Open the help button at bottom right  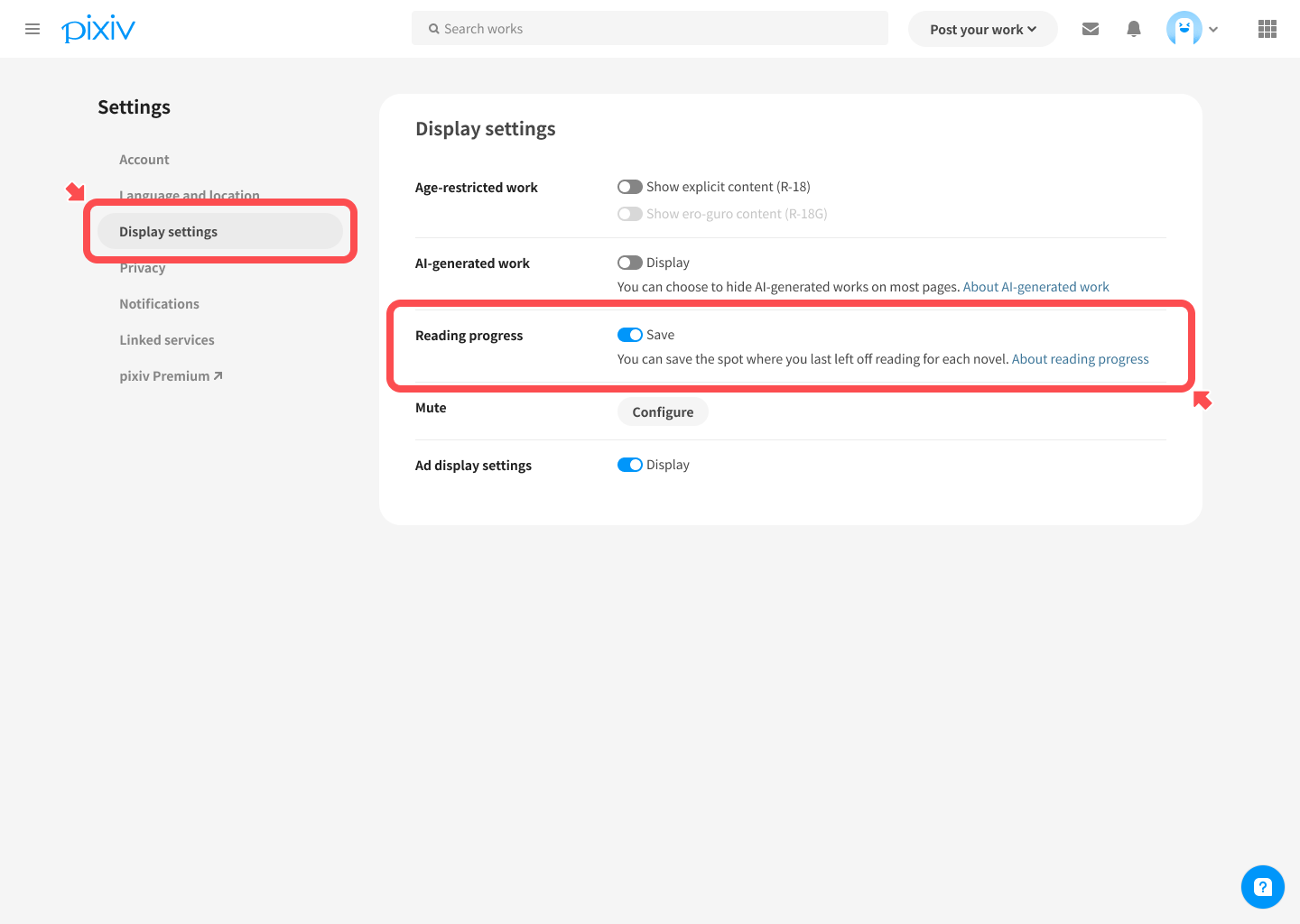coord(1262,886)
